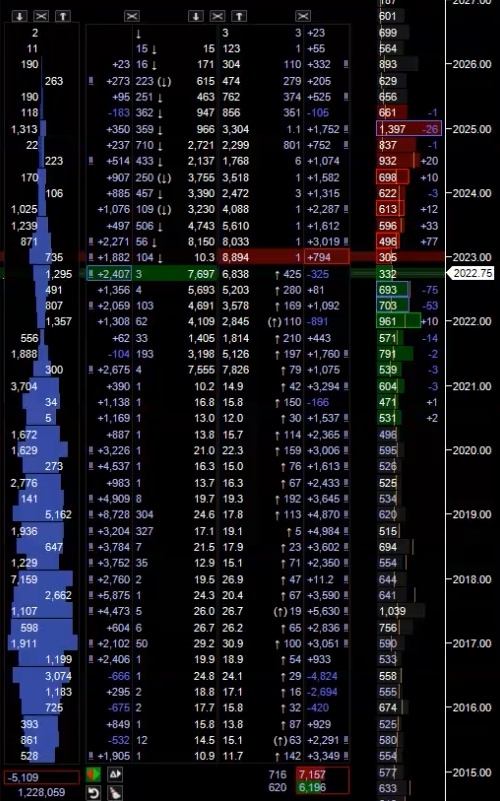Click the cross reset icon above the volume profile

(x=41, y=16)
